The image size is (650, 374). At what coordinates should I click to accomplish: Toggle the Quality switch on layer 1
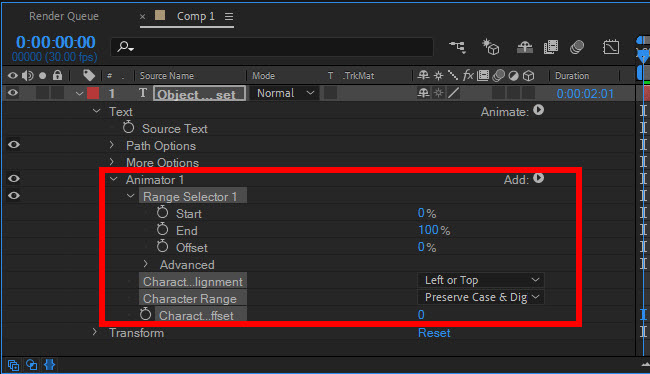[454, 93]
